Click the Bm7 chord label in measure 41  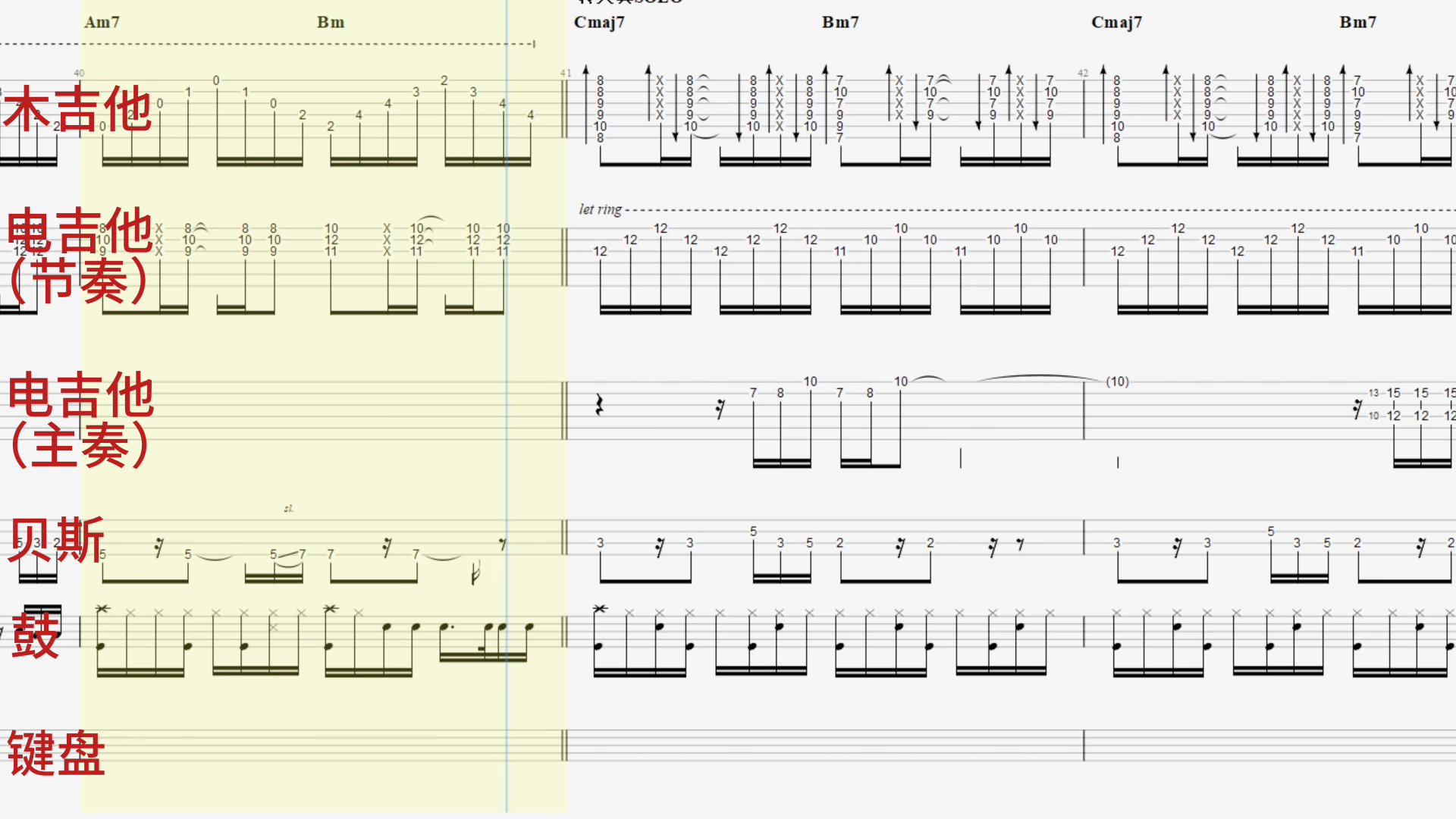pyautogui.click(x=840, y=22)
